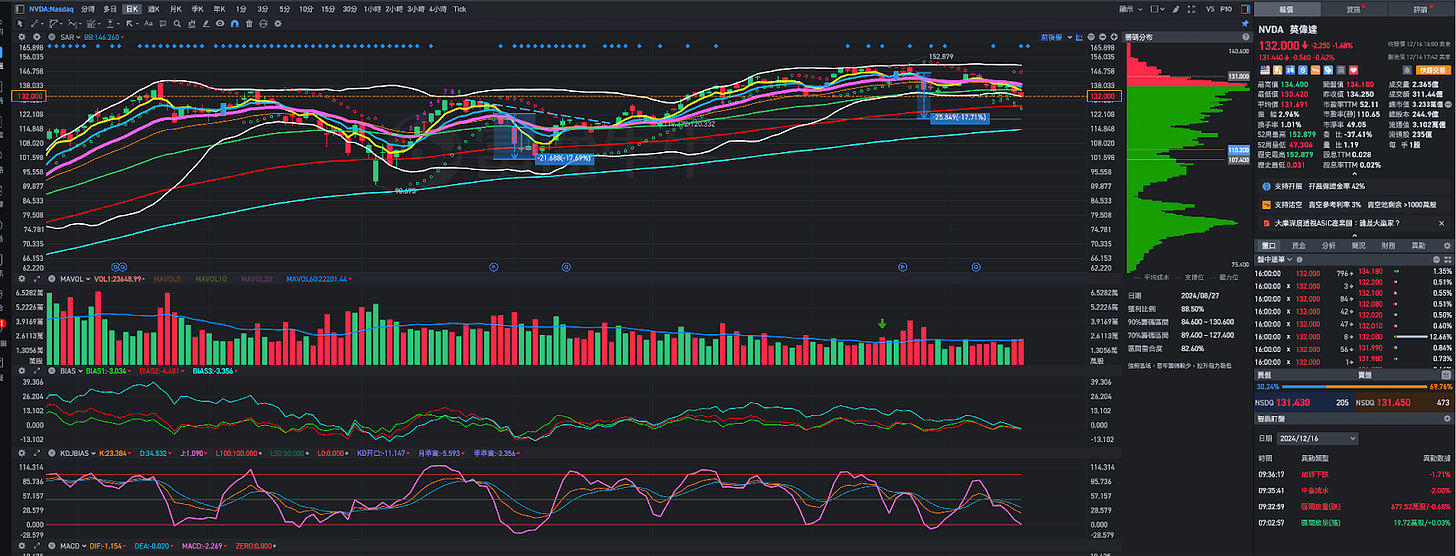Select the 財務 sub-tab
1456x556 pixels.
tap(1388, 245)
